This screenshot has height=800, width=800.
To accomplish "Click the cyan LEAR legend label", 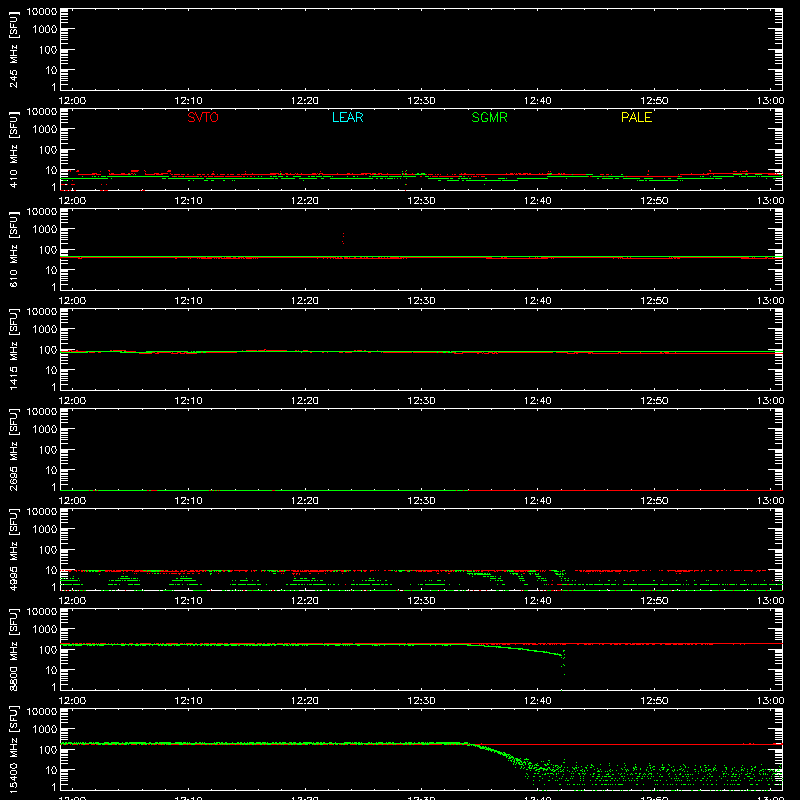I will coord(347,117).
